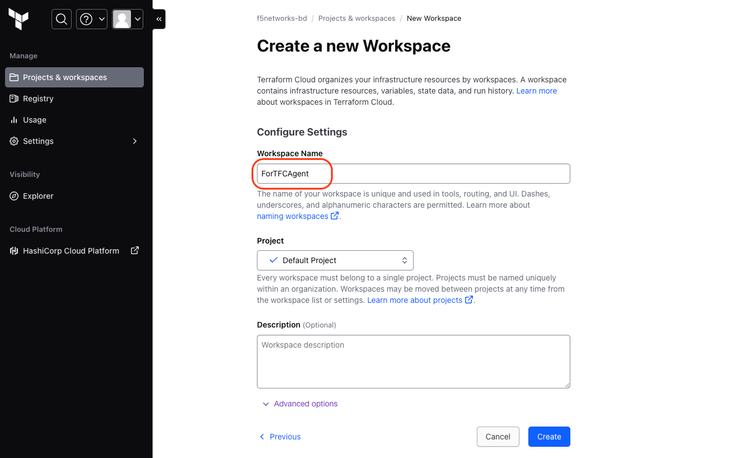Open the Default Project dropdown
The height and width of the screenshot is (458, 750).
335,260
